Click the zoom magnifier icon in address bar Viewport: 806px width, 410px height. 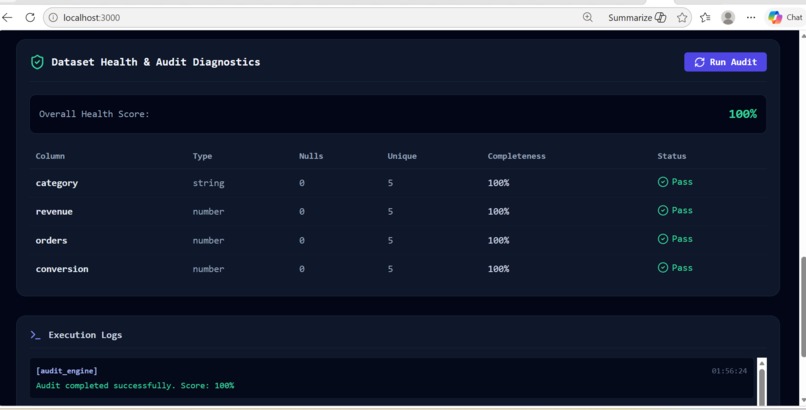click(587, 17)
